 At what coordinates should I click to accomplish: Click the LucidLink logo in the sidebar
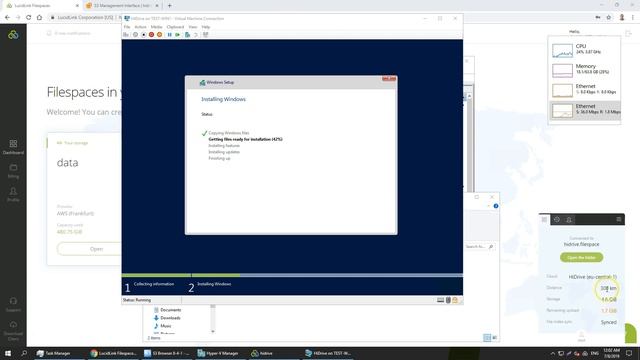[13, 35]
